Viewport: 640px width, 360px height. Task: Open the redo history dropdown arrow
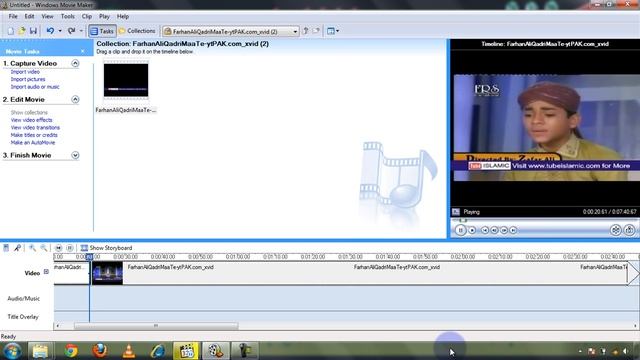coord(81,31)
